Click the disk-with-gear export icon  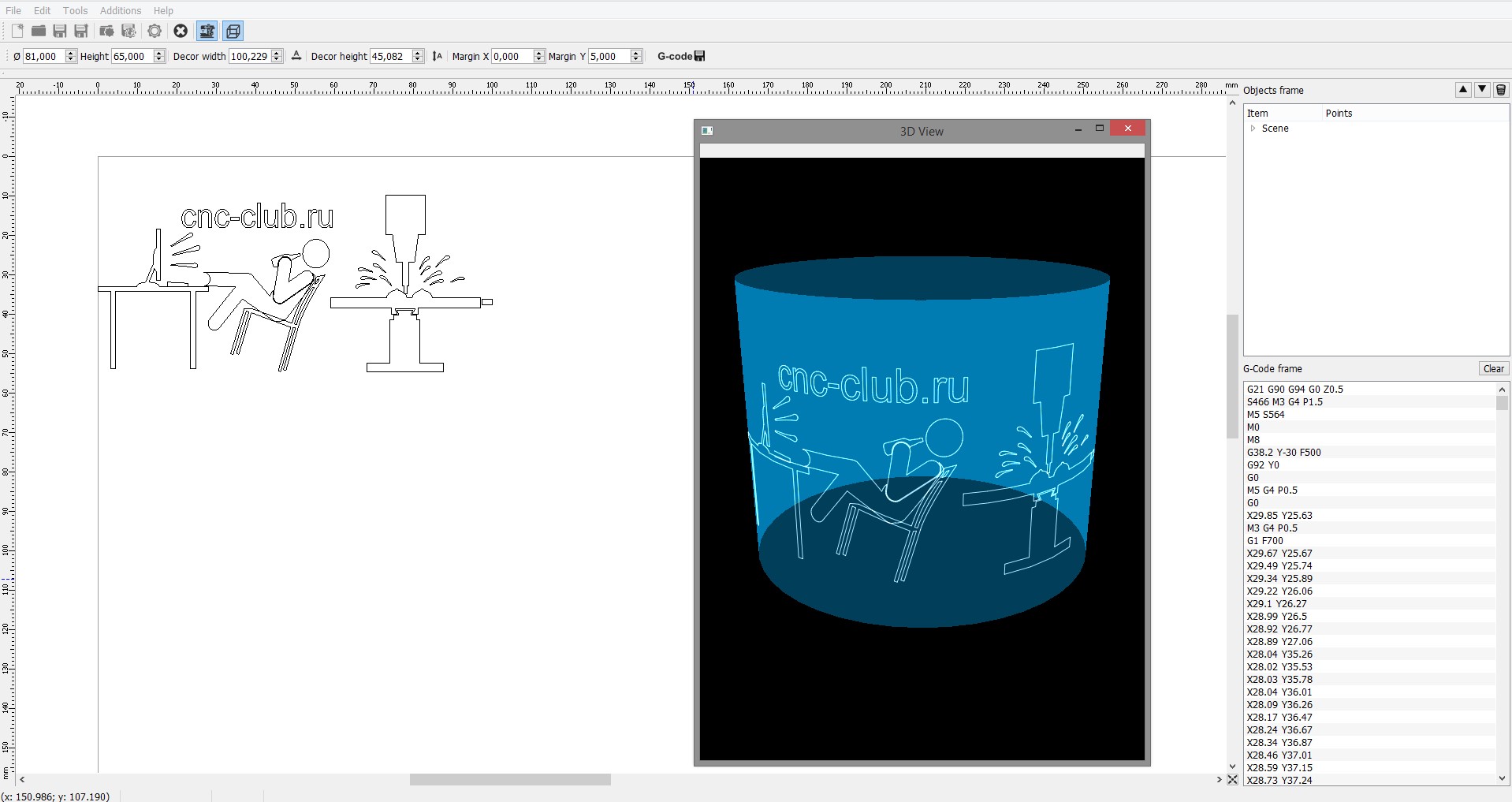point(129,31)
